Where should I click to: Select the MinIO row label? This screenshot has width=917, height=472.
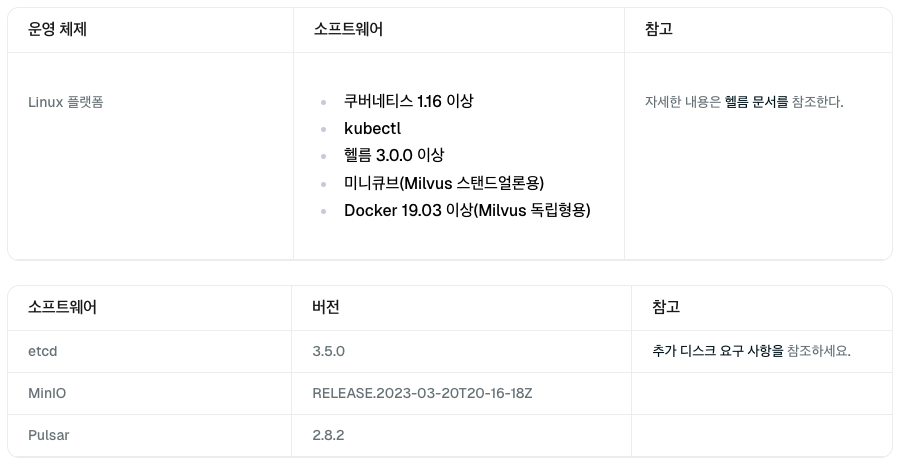coord(47,393)
